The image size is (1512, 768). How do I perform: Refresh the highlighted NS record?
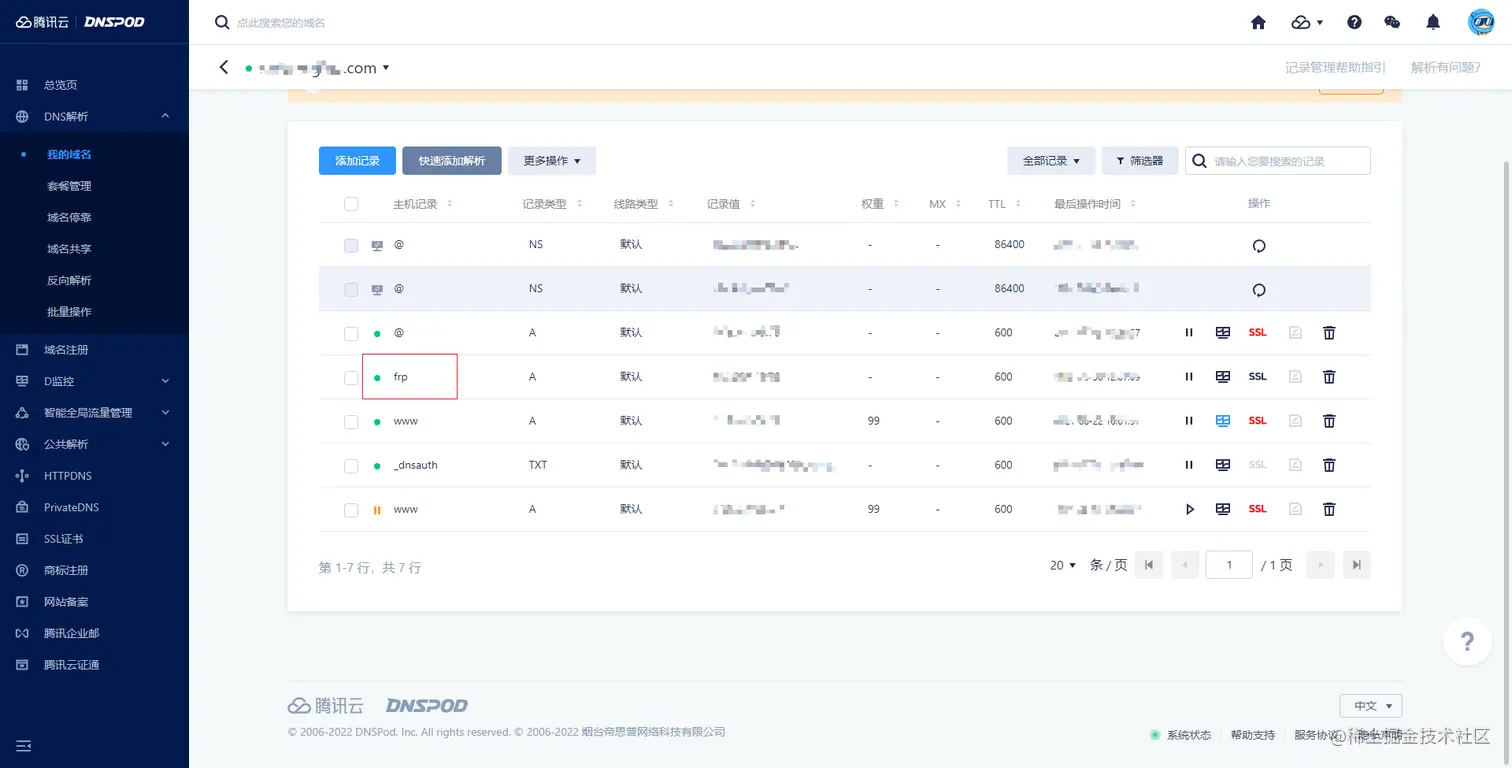(x=1259, y=290)
